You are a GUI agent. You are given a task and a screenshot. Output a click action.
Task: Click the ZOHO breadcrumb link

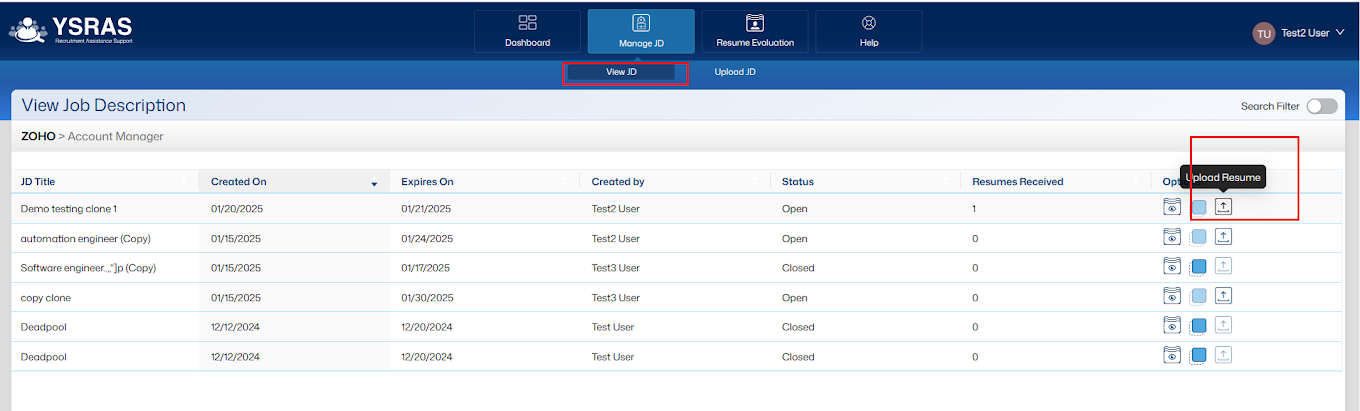pos(38,136)
